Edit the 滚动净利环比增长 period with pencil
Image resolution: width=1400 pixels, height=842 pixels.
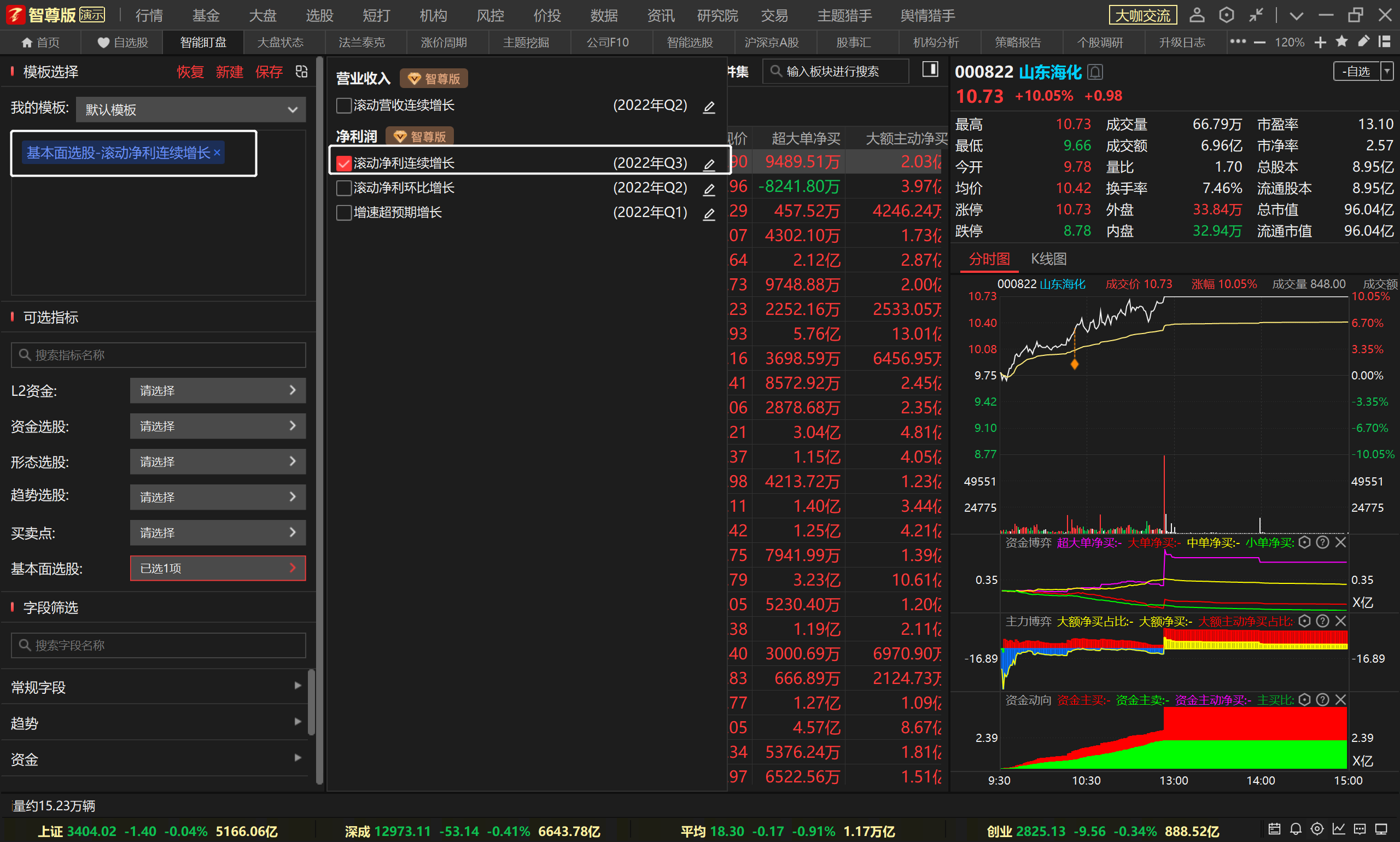pyautogui.click(x=709, y=189)
